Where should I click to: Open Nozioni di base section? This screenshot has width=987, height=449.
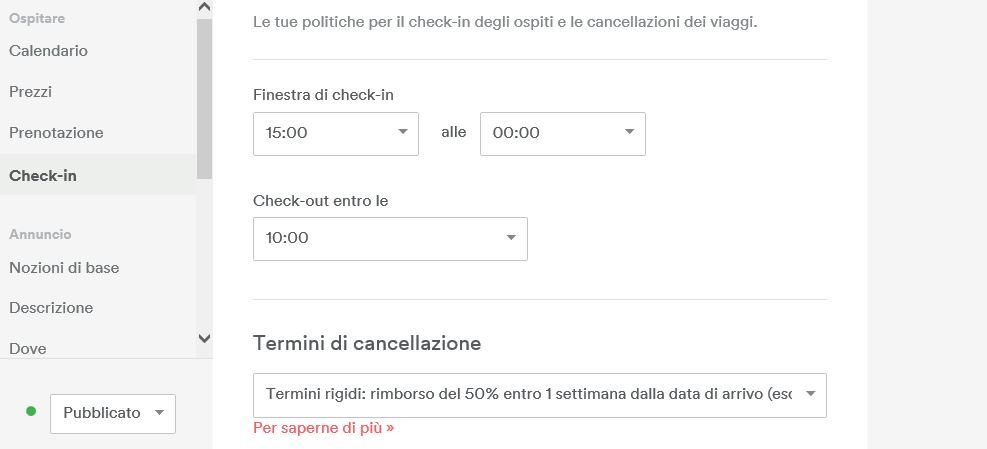[64, 268]
